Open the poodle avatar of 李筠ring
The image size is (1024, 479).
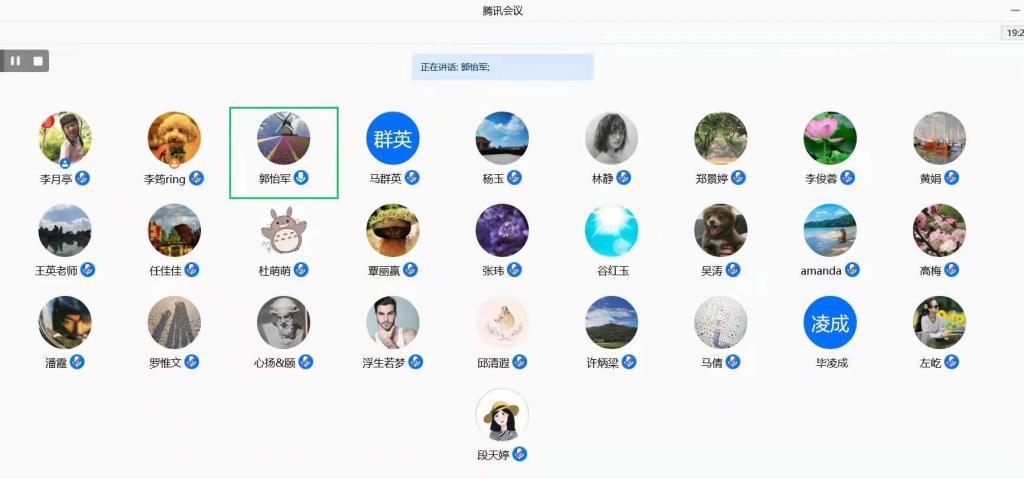(x=174, y=138)
